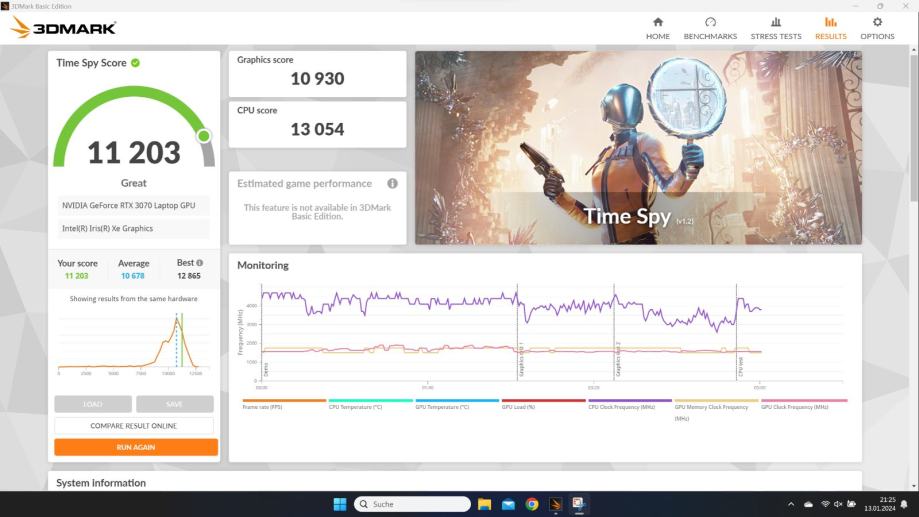This screenshot has width=919, height=517.
Task: Open the Options tab
Action: click(x=877, y=28)
